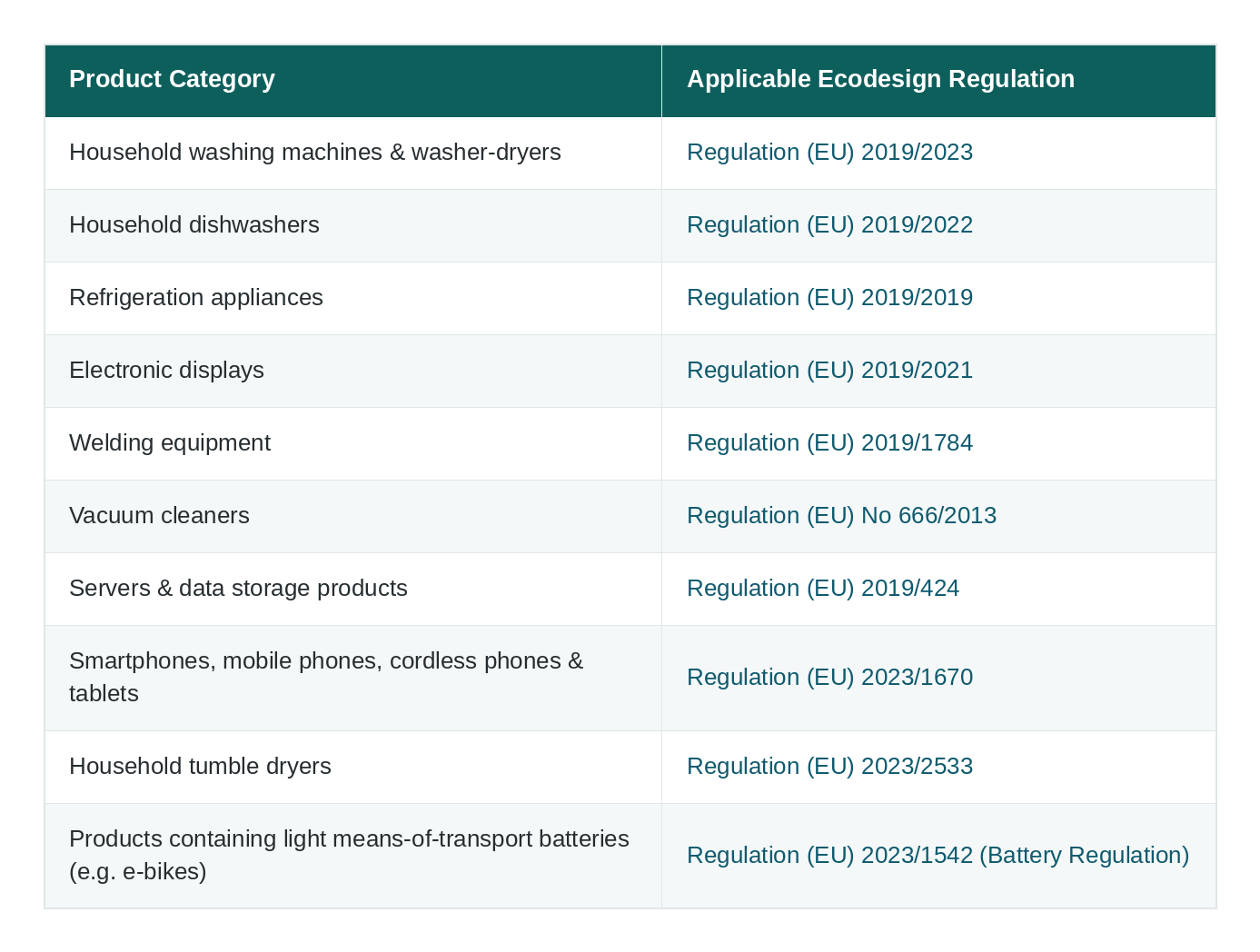
Task: Open the Regulation (EU) 2019/2021 link
Action: pyautogui.click(x=829, y=370)
